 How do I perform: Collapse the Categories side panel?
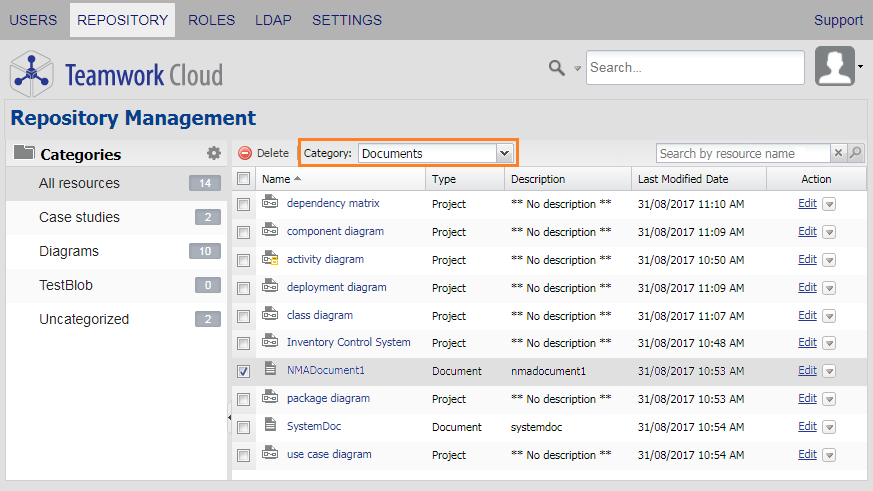(228, 416)
